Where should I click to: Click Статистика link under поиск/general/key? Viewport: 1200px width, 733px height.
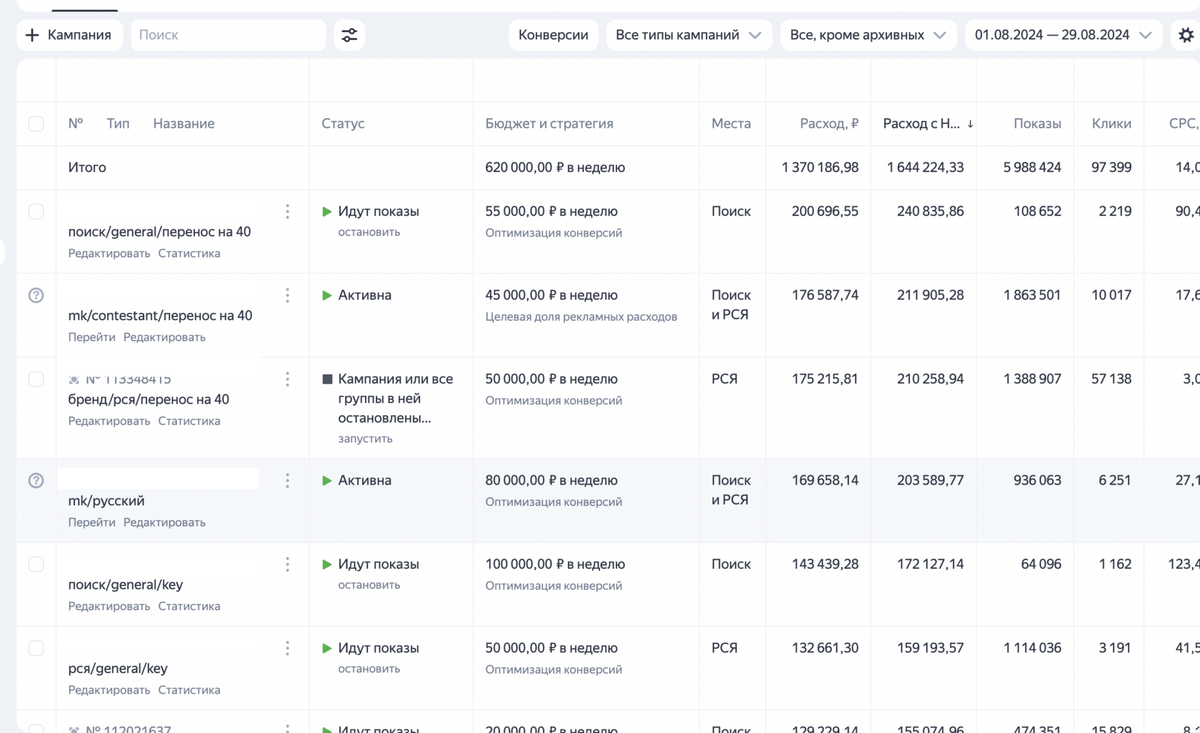click(189, 606)
